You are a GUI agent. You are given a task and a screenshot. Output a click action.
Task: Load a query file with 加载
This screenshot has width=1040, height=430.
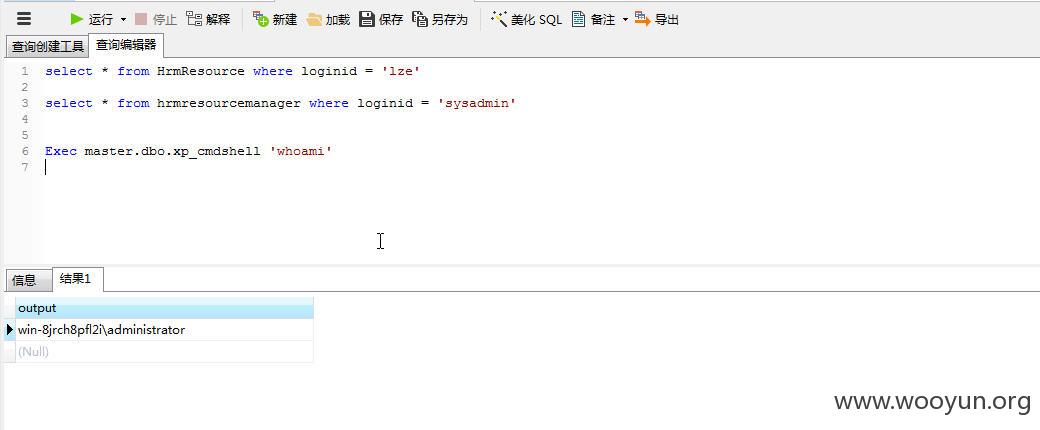tap(328, 19)
